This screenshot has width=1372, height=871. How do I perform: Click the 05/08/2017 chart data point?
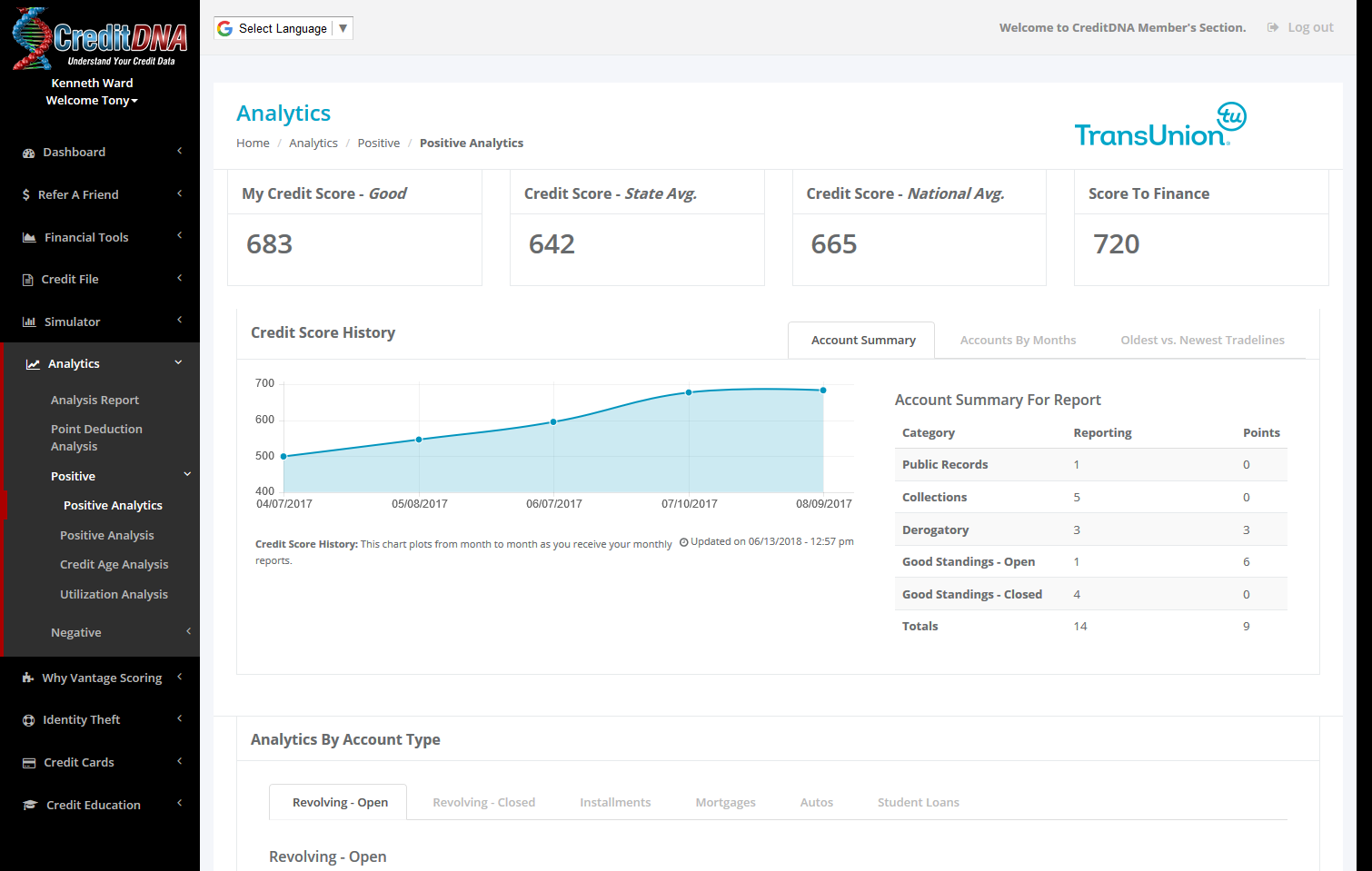(x=419, y=440)
